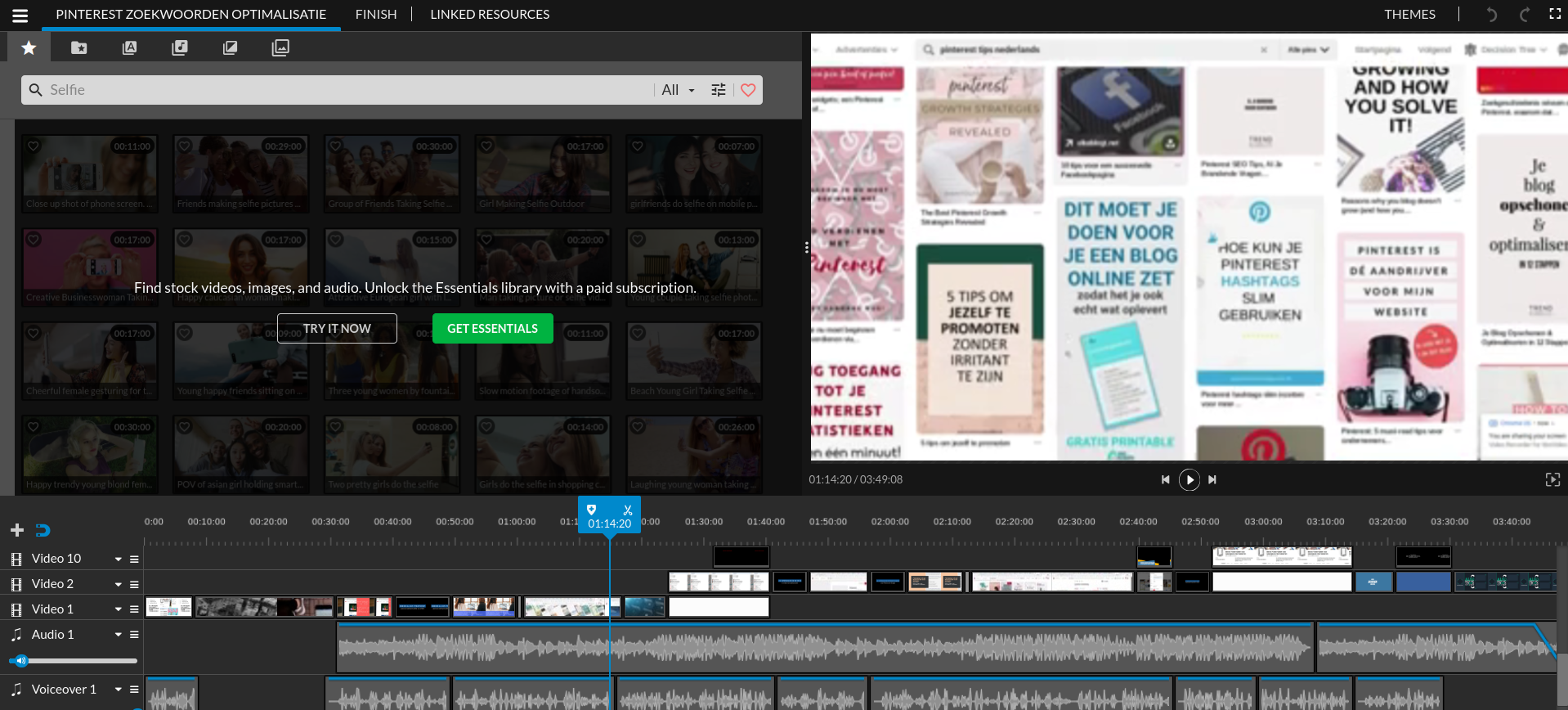The height and width of the screenshot is (710, 1568).
Task: Show favorites with the heart icon
Action: click(748, 90)
